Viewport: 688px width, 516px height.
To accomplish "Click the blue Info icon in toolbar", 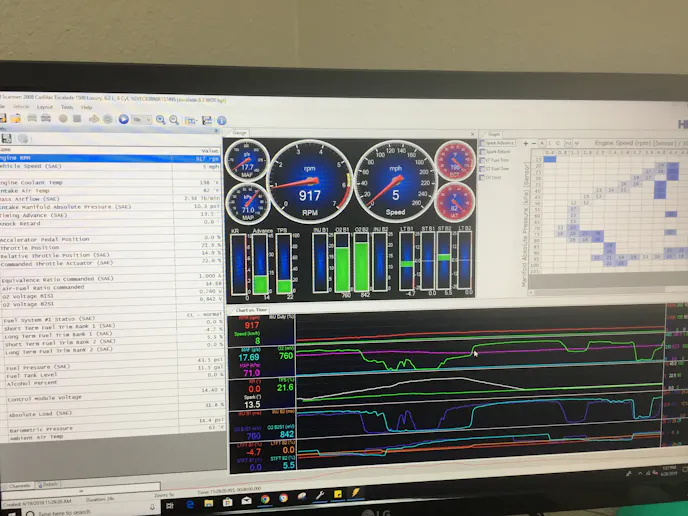I will coord(221,121).
